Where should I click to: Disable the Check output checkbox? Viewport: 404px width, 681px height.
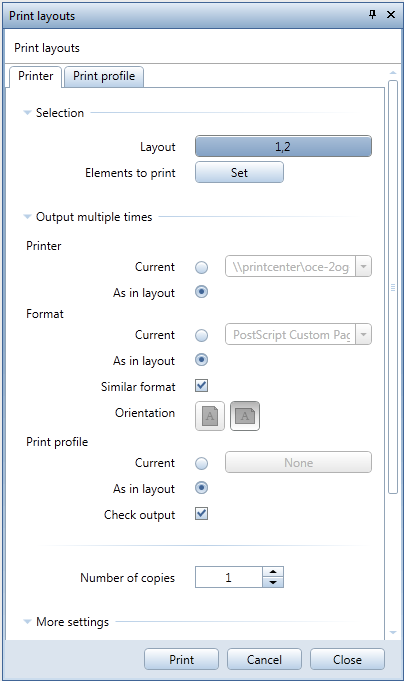202,514
